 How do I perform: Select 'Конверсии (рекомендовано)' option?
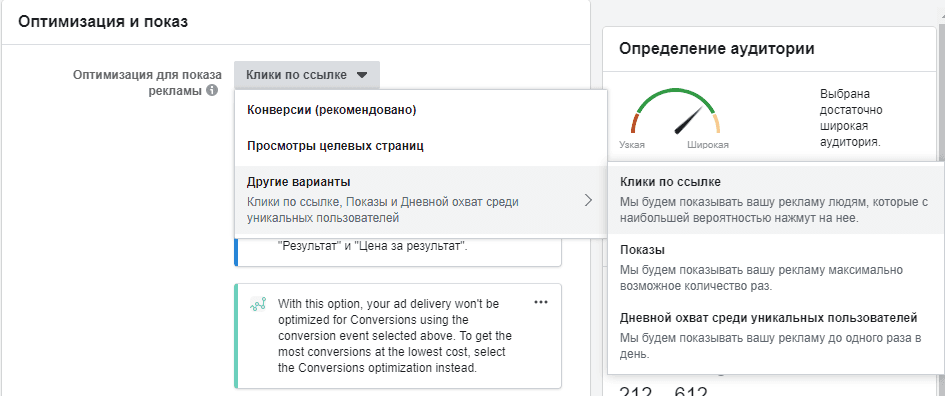click(x=421, y=110)
